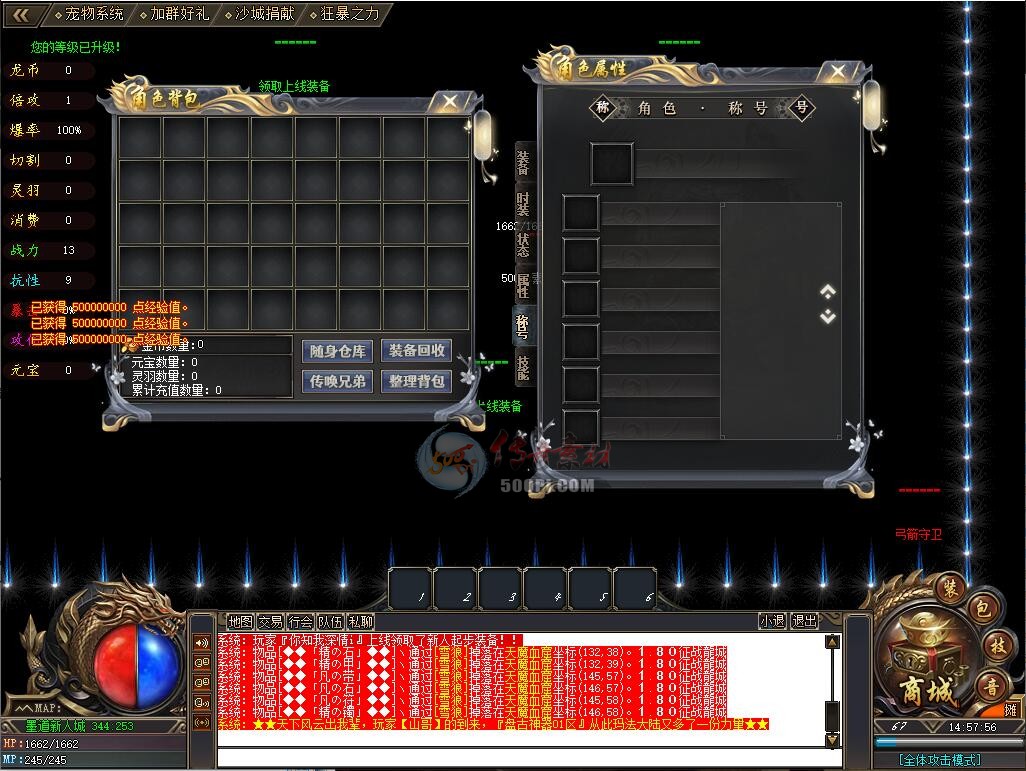The height and width of the screenshot is (771, 1026).
Task: Click the 墨道新人城 344:253 map label
Action: click(x=80, y=726)
